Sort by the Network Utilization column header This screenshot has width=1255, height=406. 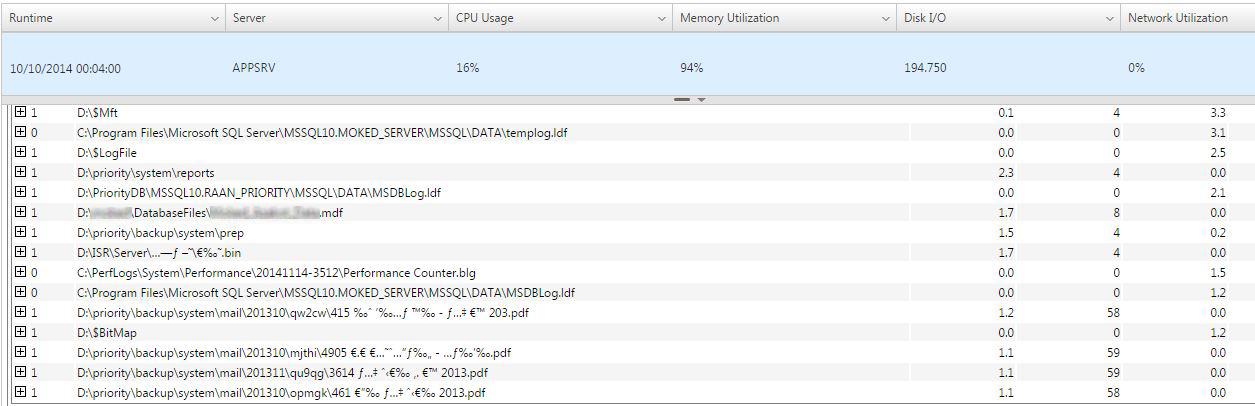[1178, 18]
